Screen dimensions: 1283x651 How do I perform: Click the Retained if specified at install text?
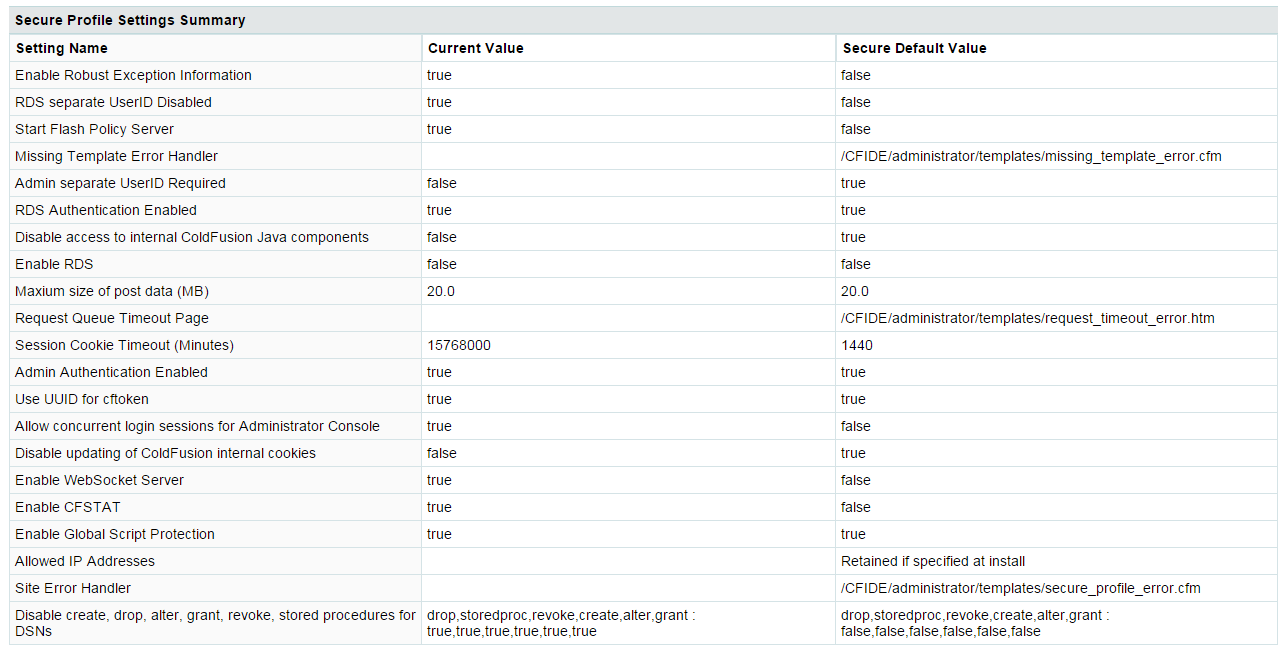tap(933, 561)
